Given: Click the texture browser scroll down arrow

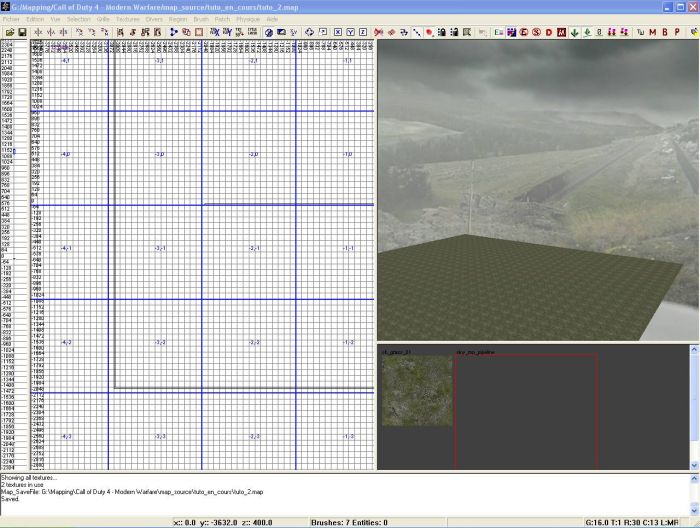Looking at the screenshot, I should [x=694, y=465].
